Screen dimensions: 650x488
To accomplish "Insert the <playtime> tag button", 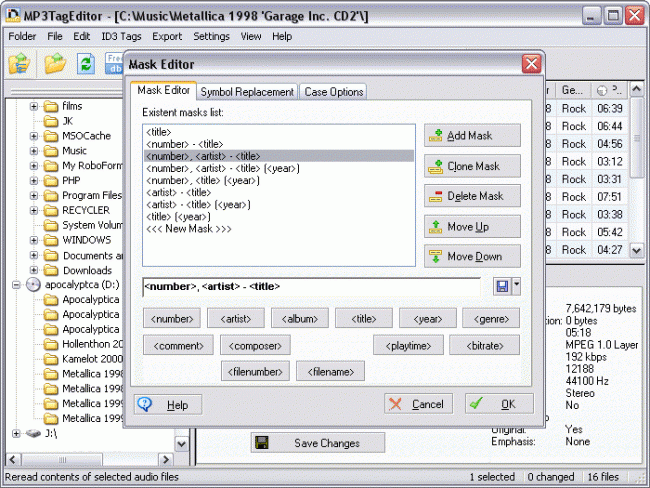I will click(x=408, y=345).
